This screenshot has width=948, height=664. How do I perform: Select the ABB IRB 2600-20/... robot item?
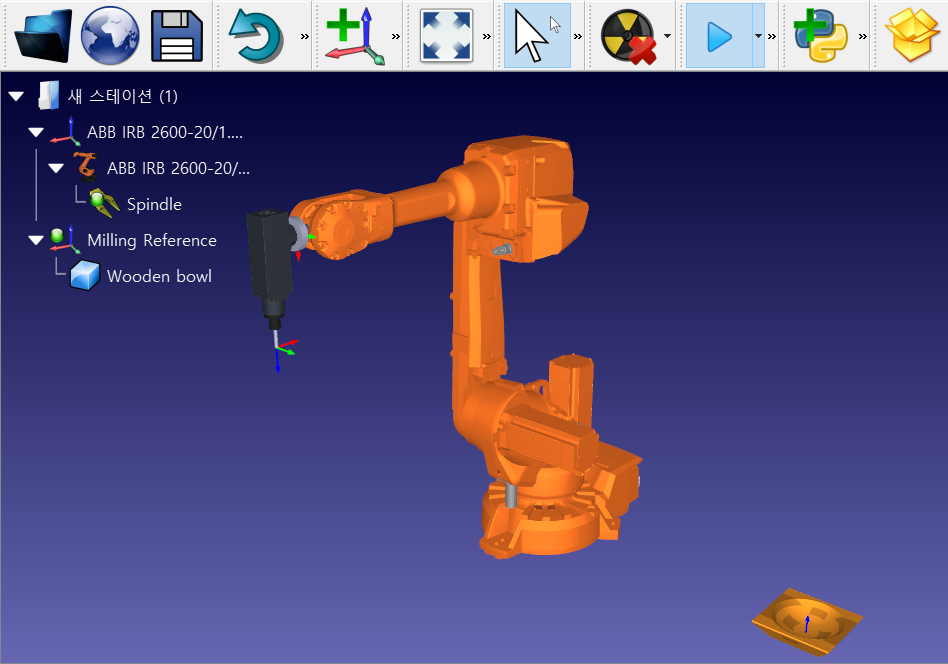pos(178,168)
